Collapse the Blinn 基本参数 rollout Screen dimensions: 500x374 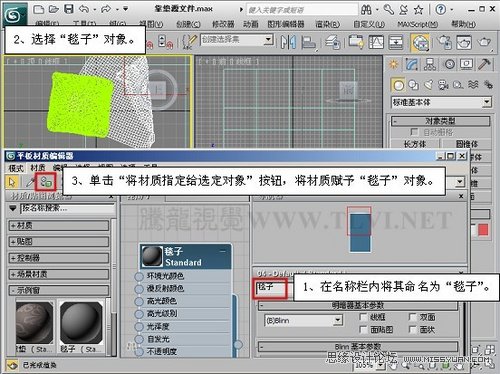[x=358, y=347]
